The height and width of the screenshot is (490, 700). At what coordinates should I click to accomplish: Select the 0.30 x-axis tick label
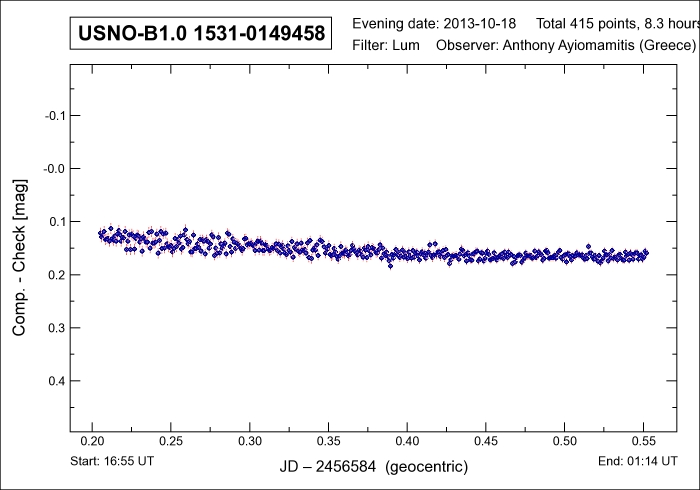tap(250, 440)
